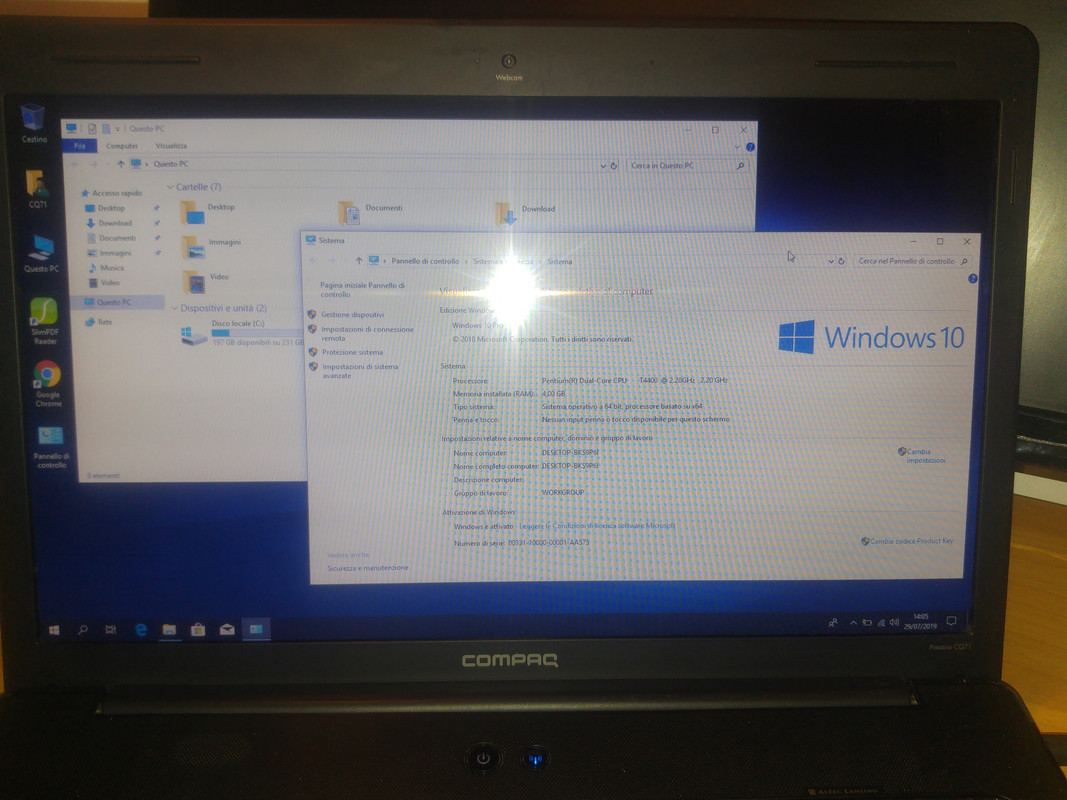Image resolution: width=1067 pixels, height=800 pixels.
Task: Click Cerca nel Pannello di controllo field
Action: (912, 261)
